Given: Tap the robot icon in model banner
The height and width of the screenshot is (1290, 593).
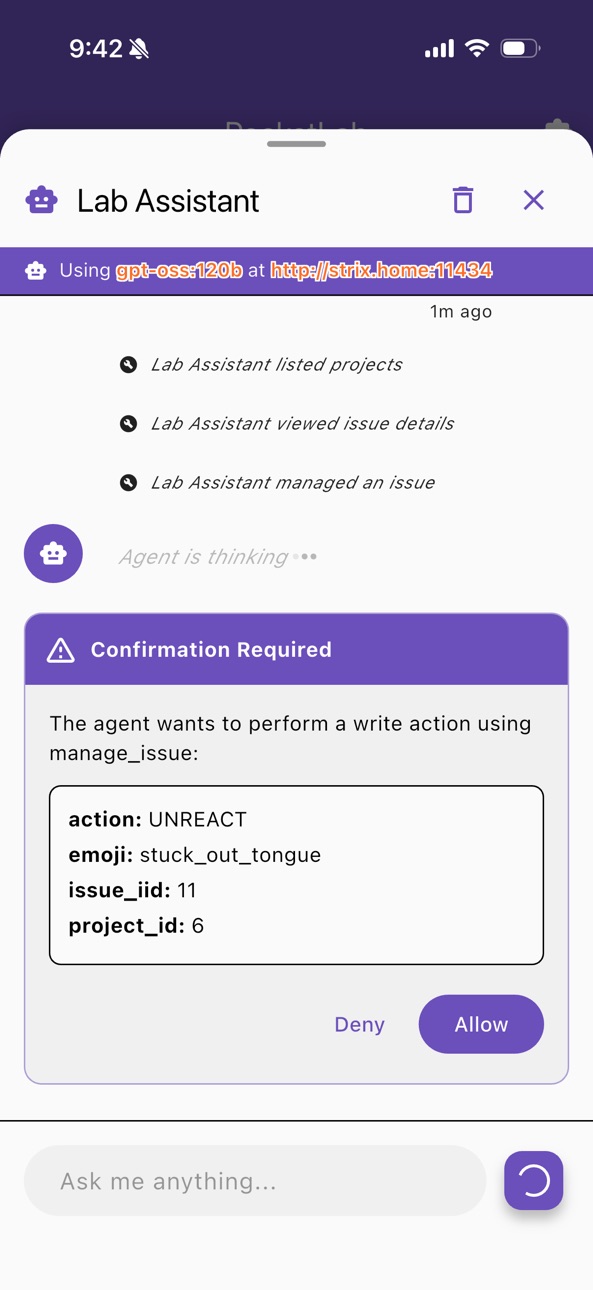Looking at the screenshot, I should pos(36,270).
